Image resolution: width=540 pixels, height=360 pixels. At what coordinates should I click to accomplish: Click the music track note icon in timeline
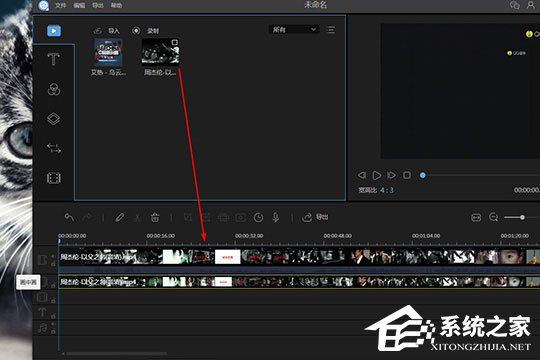[42, 328]
